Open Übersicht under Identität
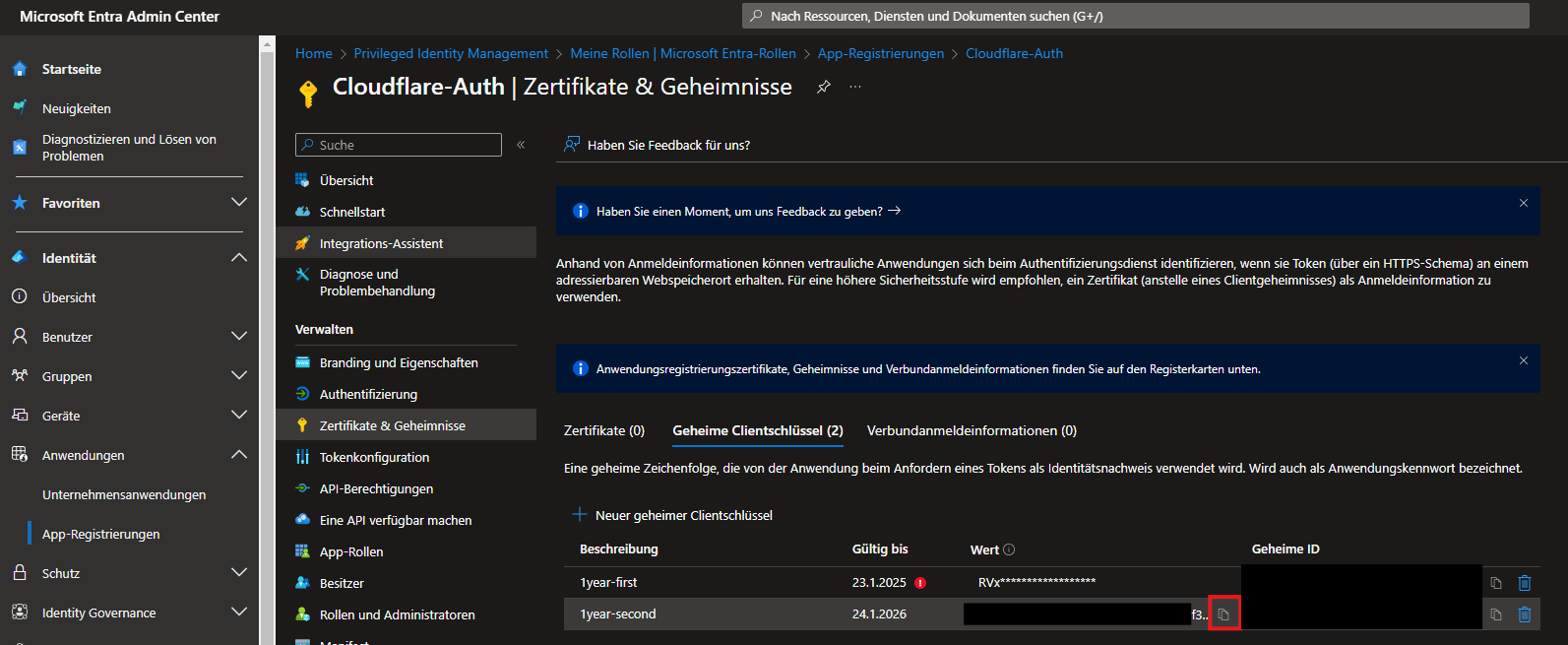The image size is (1568, 645). coord(69,297)
